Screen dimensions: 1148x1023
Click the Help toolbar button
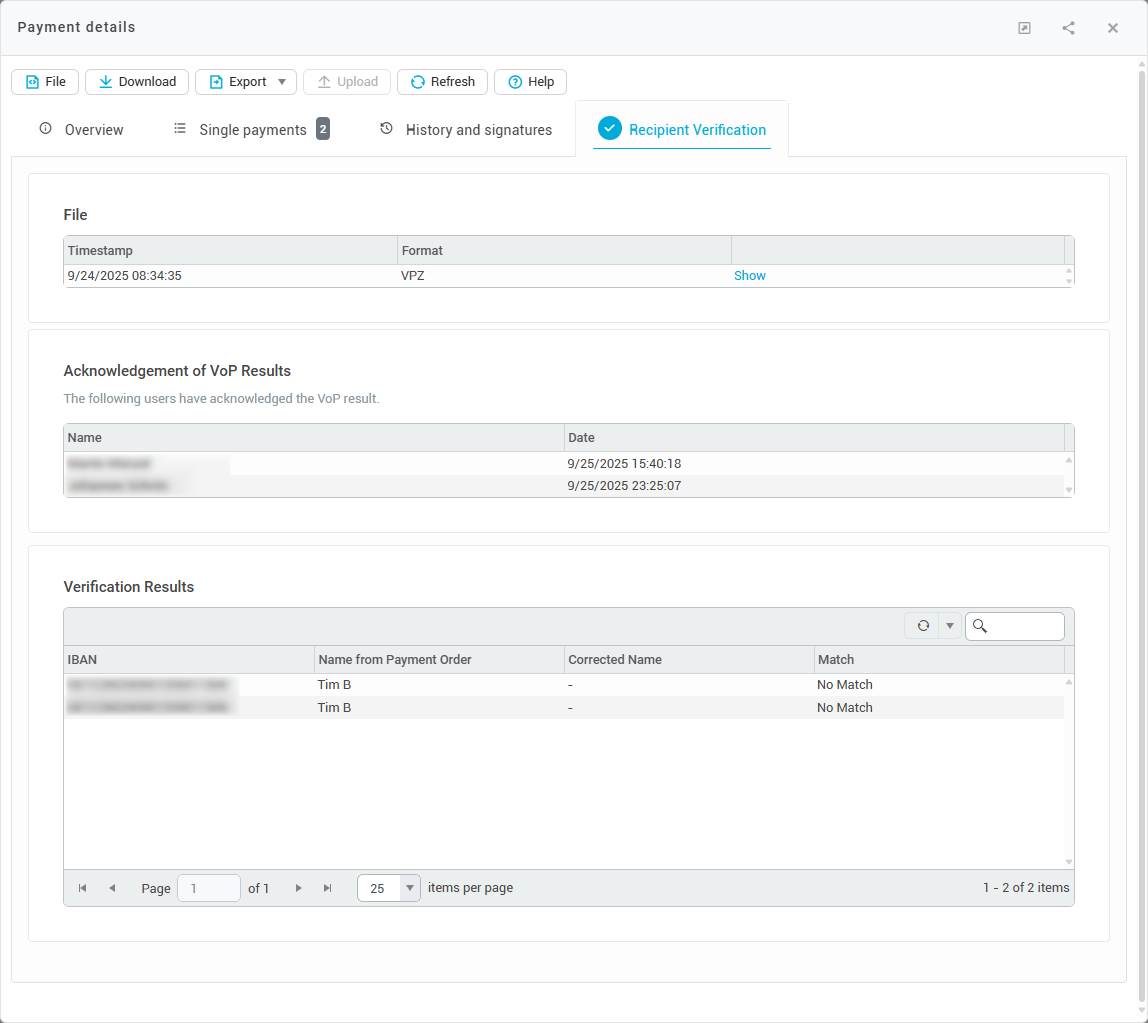(530, 82)
